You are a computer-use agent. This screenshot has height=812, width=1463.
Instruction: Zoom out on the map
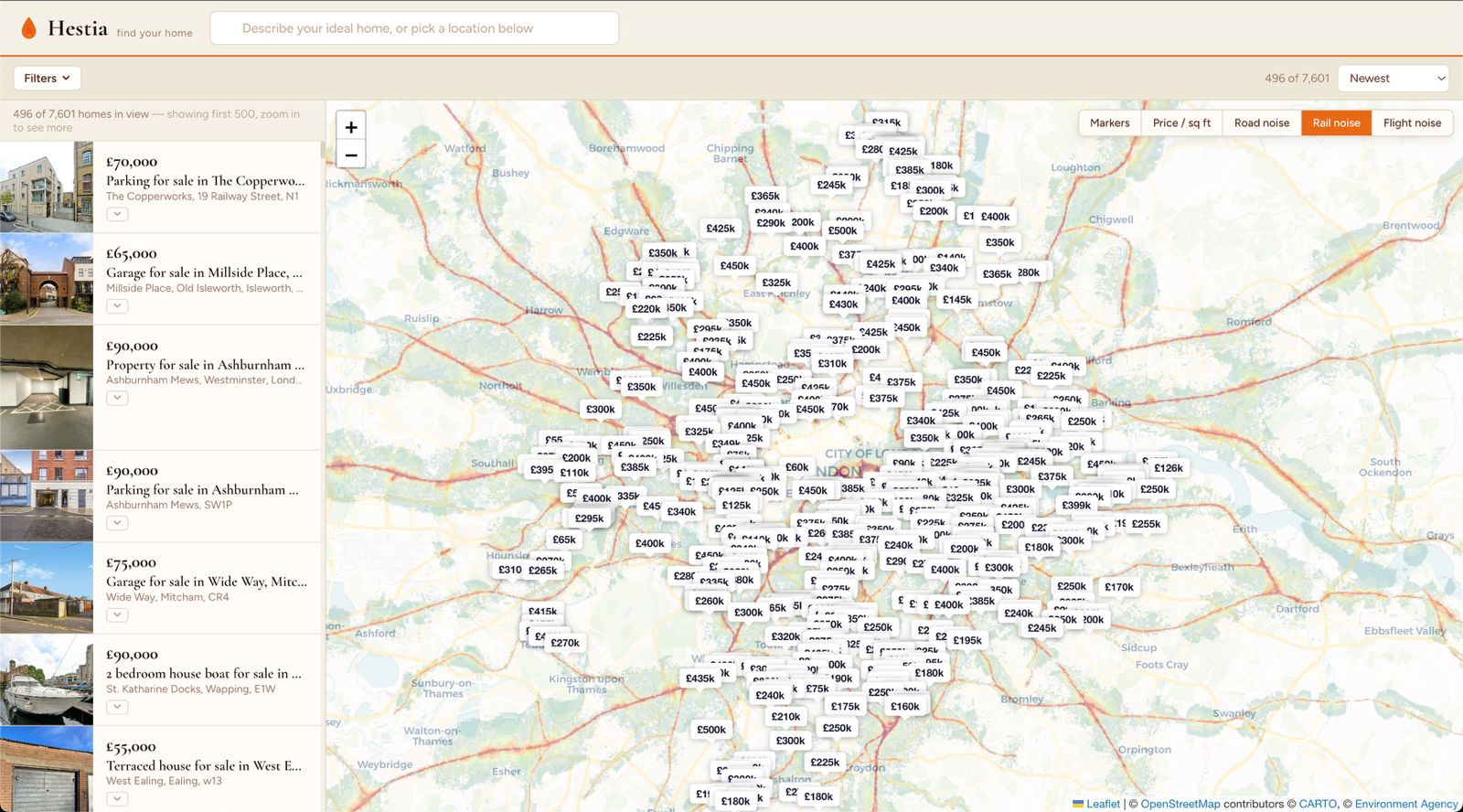[x=351, y=155]
